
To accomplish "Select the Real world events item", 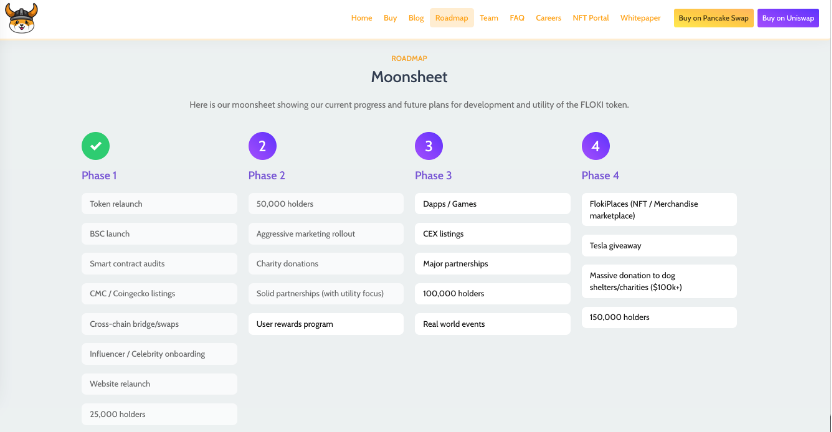I will click(x=492, y=324).
